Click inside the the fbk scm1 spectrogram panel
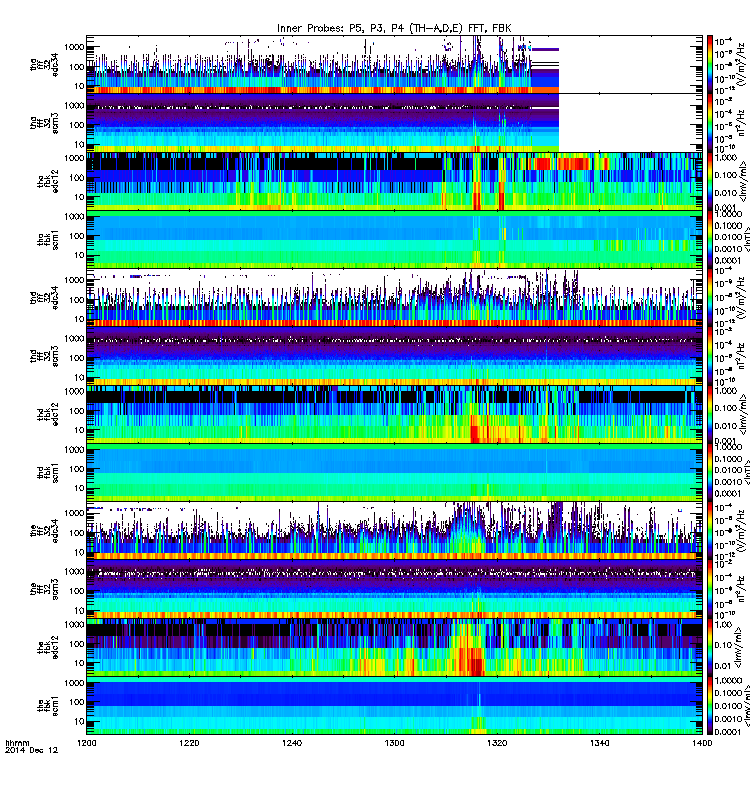750x800 pixels. point(394,706)
